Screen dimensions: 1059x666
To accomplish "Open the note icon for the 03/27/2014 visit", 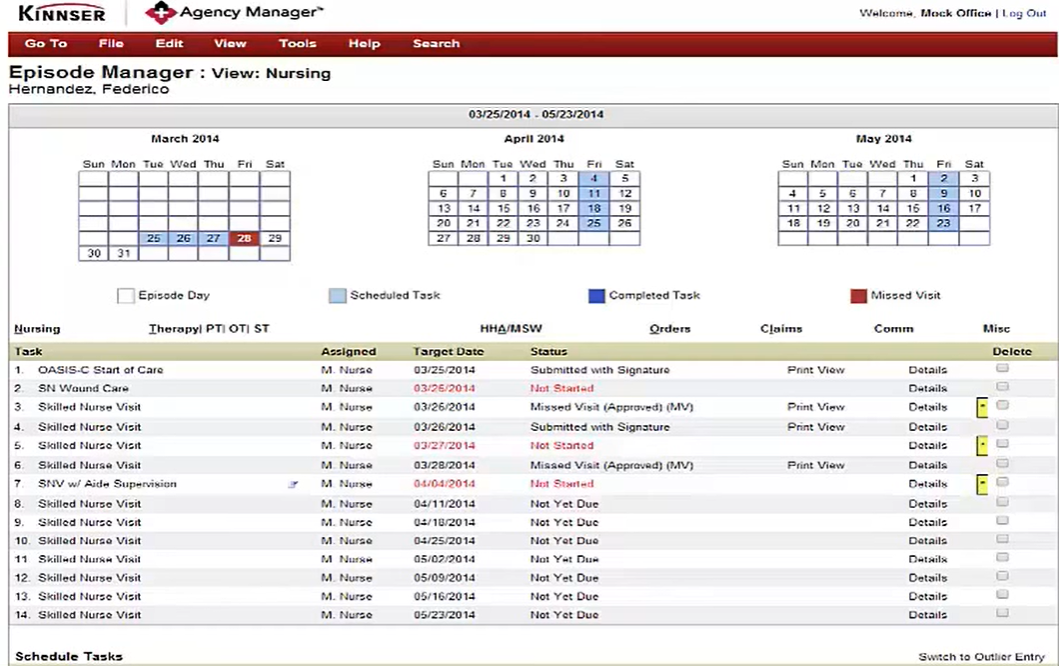I will point(981,445).
